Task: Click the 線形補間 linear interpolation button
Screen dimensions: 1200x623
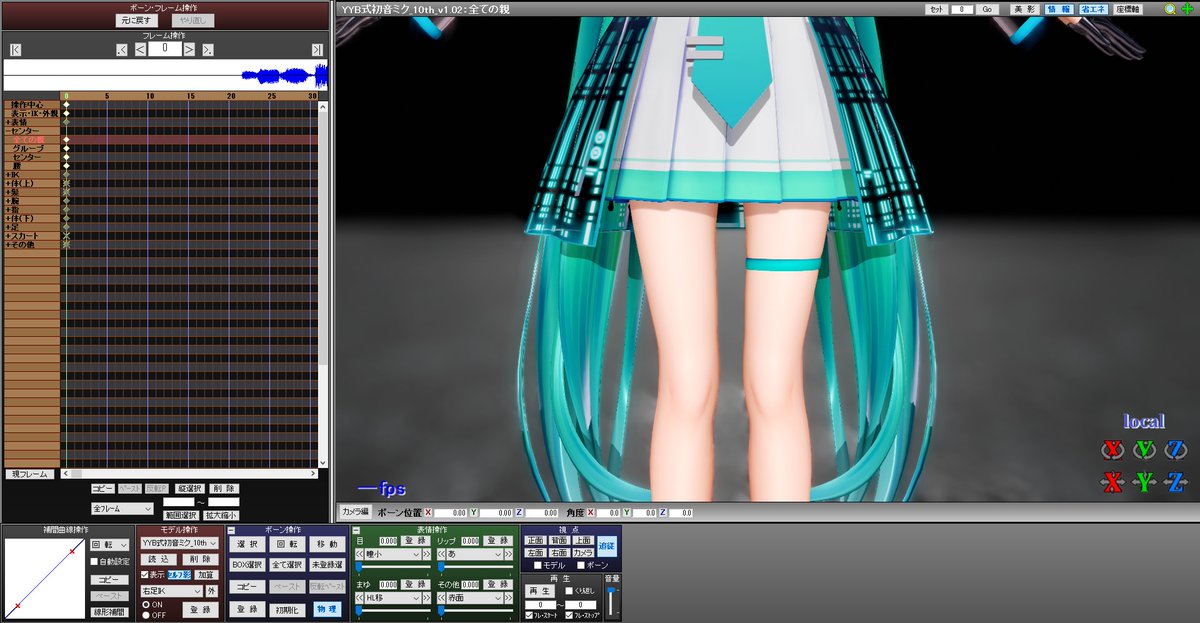Action: (109, 612)
